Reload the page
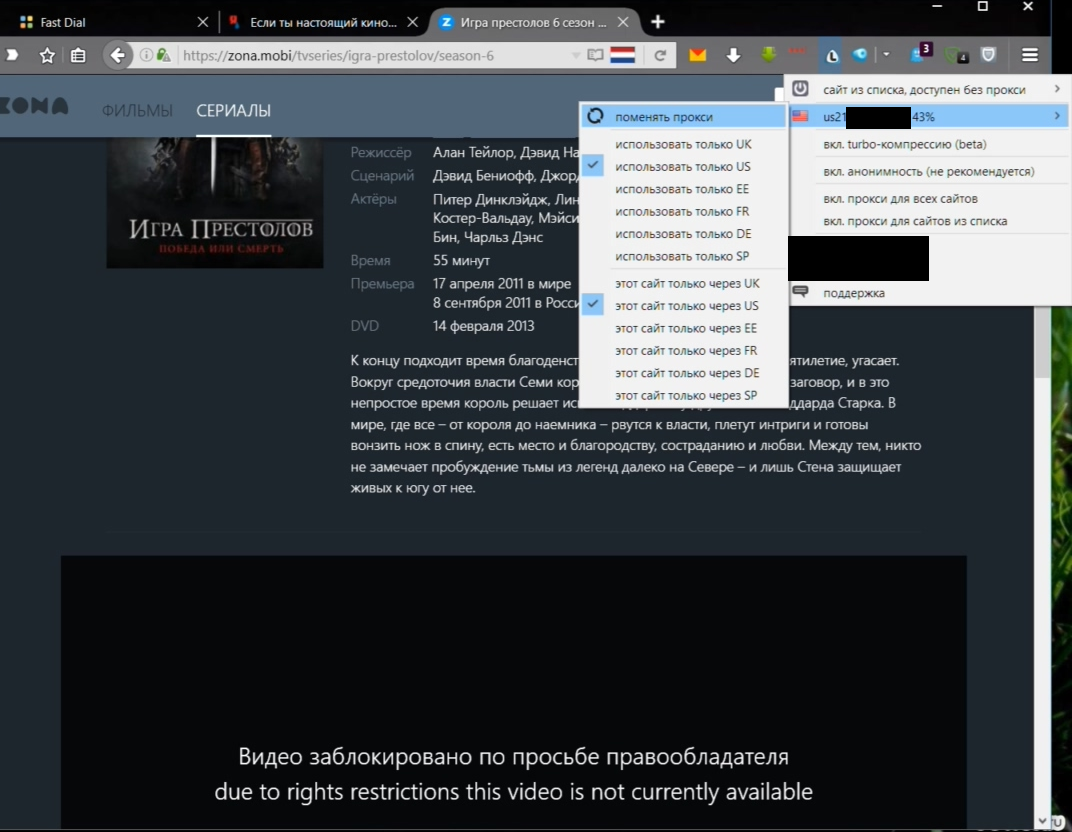Screen dimensions: 1072x832 (x=660, y=55)
